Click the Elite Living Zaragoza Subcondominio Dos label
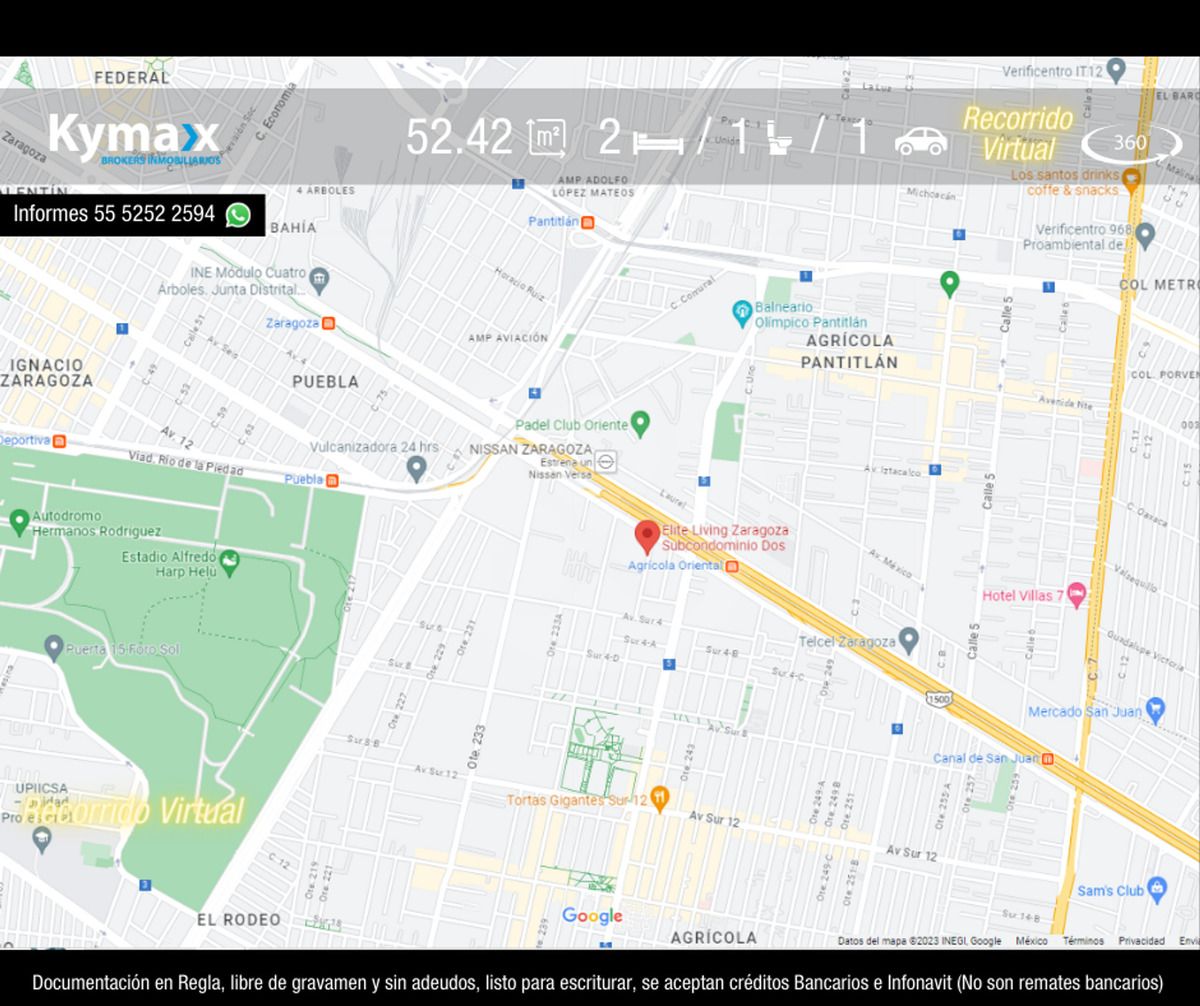This screenshot has width=1200, height=1006. click(x=725, y=537)
